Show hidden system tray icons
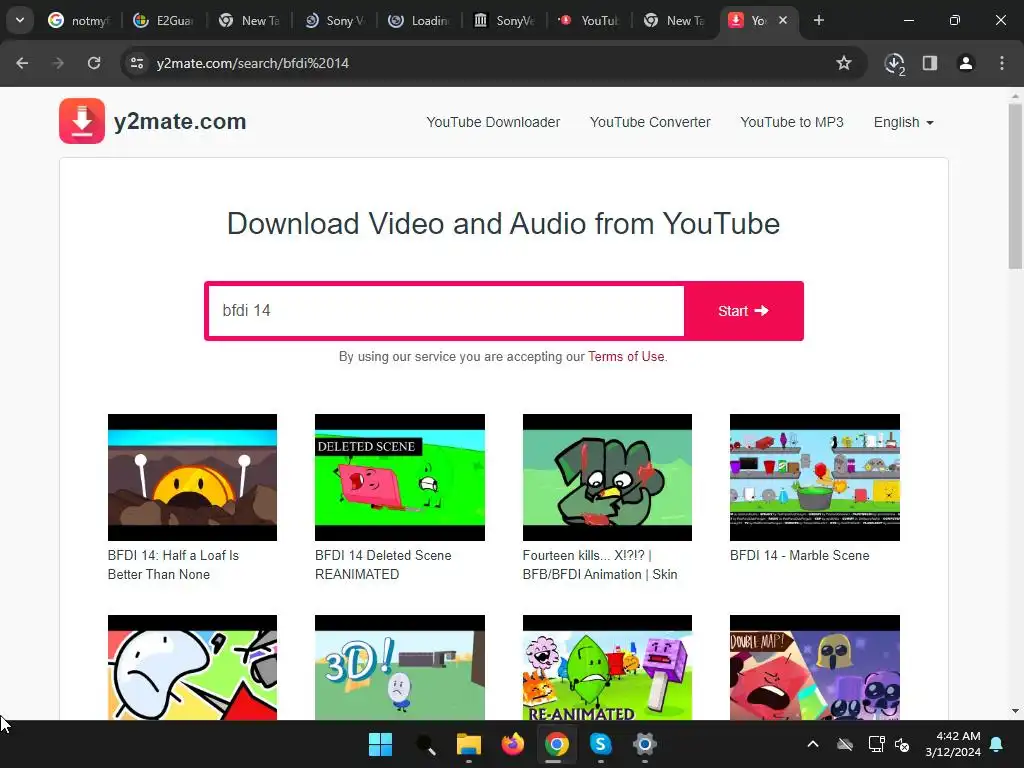 click(813, 744)
